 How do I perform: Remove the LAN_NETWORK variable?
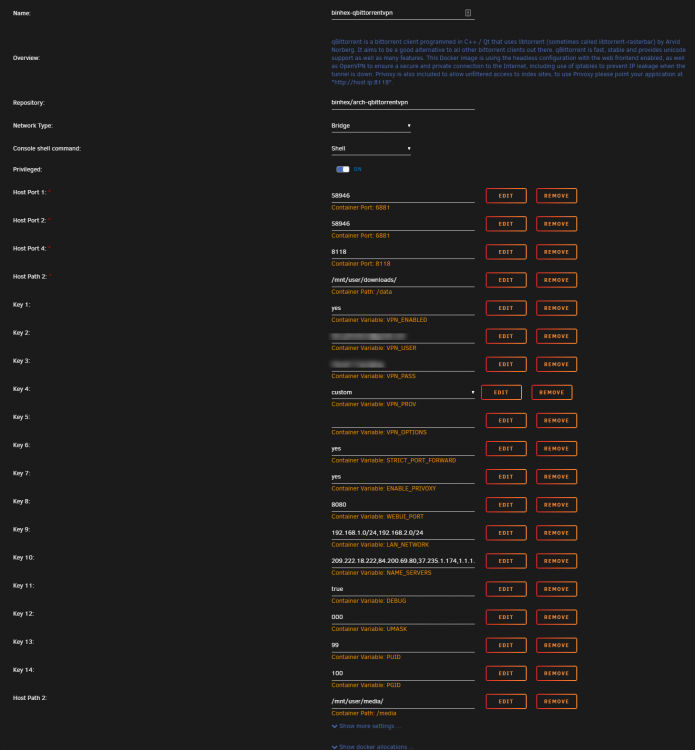(556, 533)
